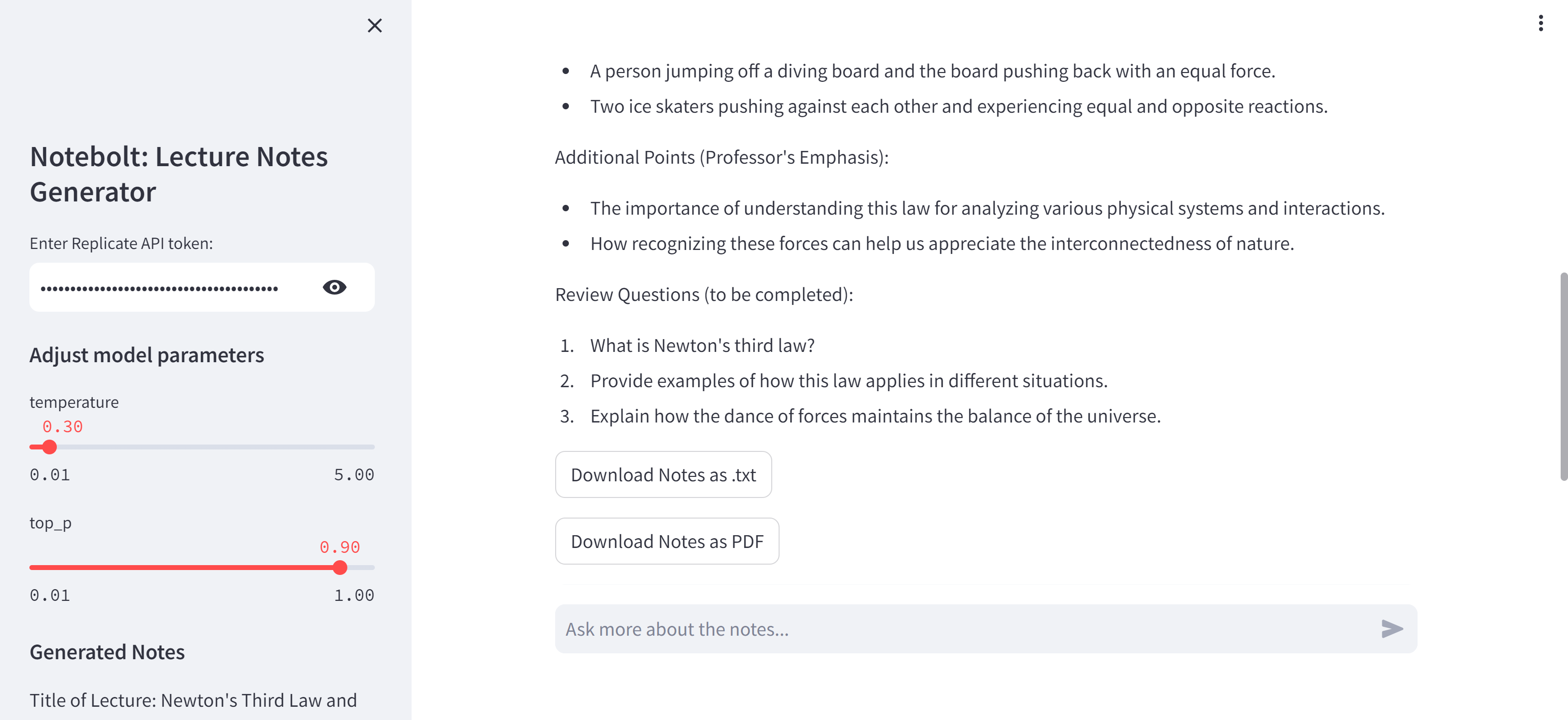Close the sidebar with the X icon

[374, 25]
